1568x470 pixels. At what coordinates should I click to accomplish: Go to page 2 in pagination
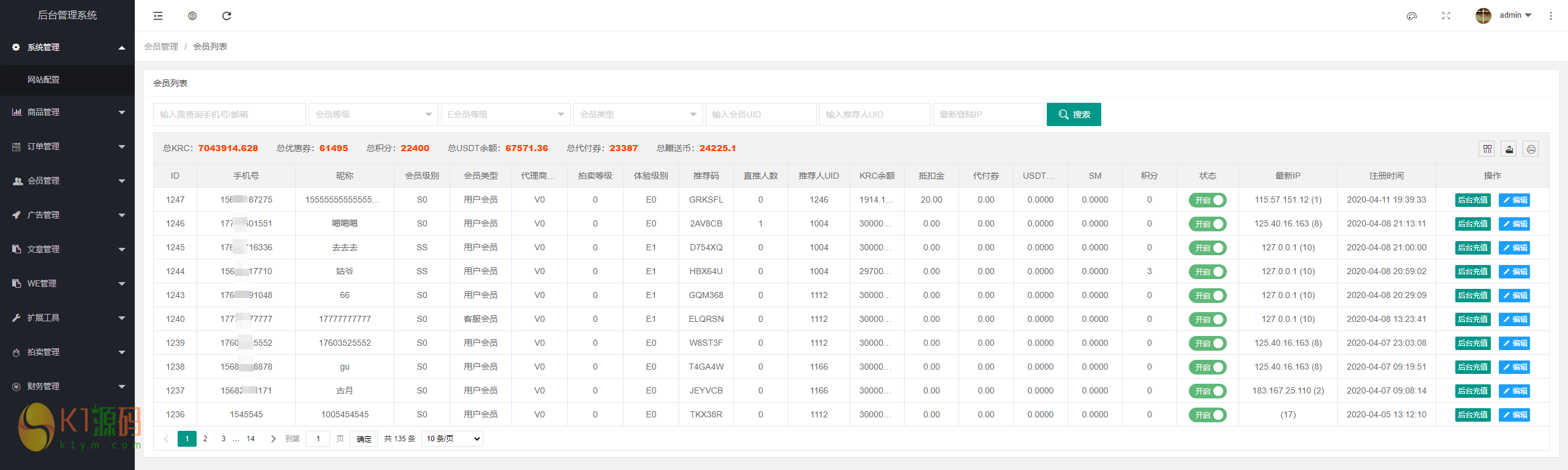(205, 439)
